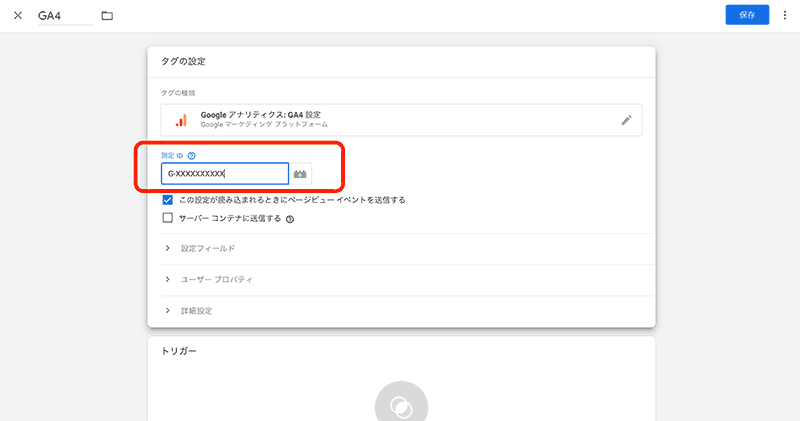
Task: Edit tag type with the pencil icon
Action: [x=626, y=120]
